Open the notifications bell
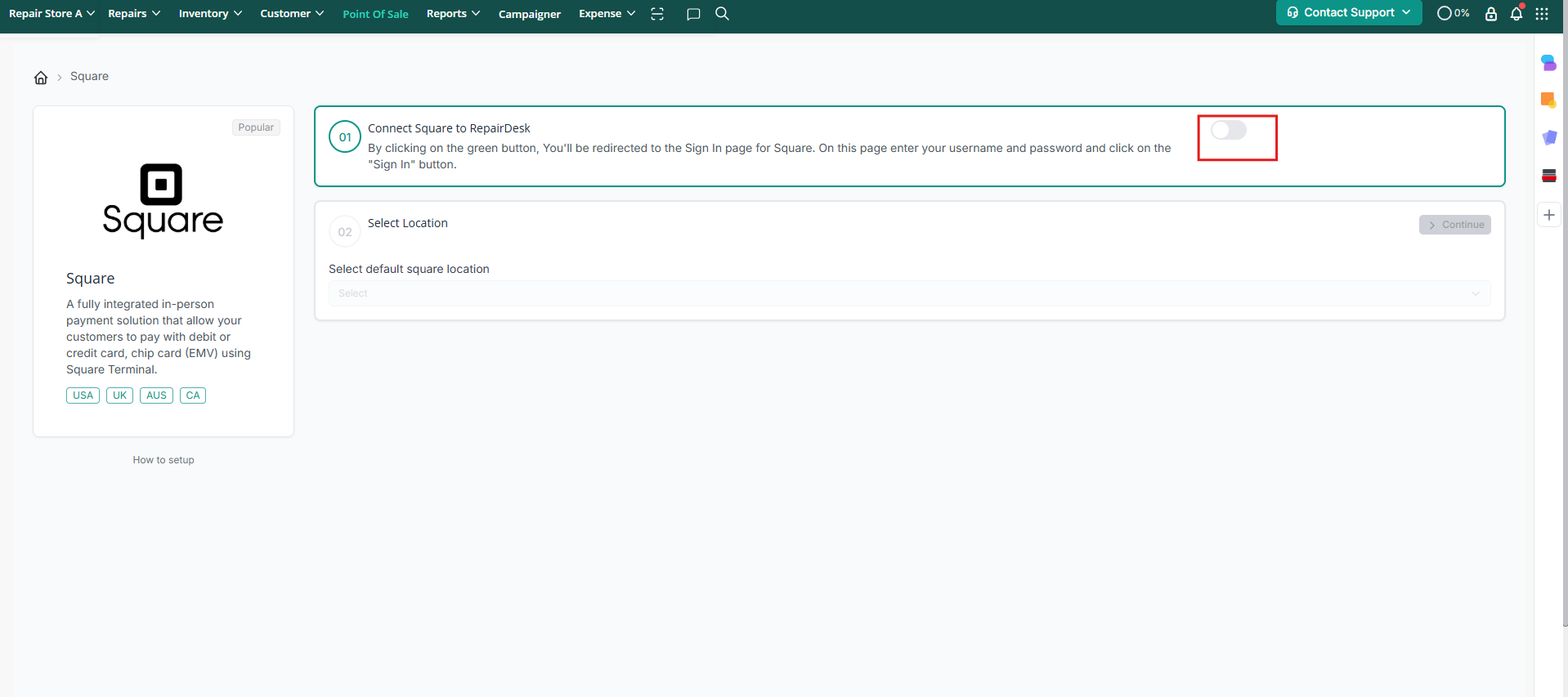1568x697 pixels. (1516, 13)
